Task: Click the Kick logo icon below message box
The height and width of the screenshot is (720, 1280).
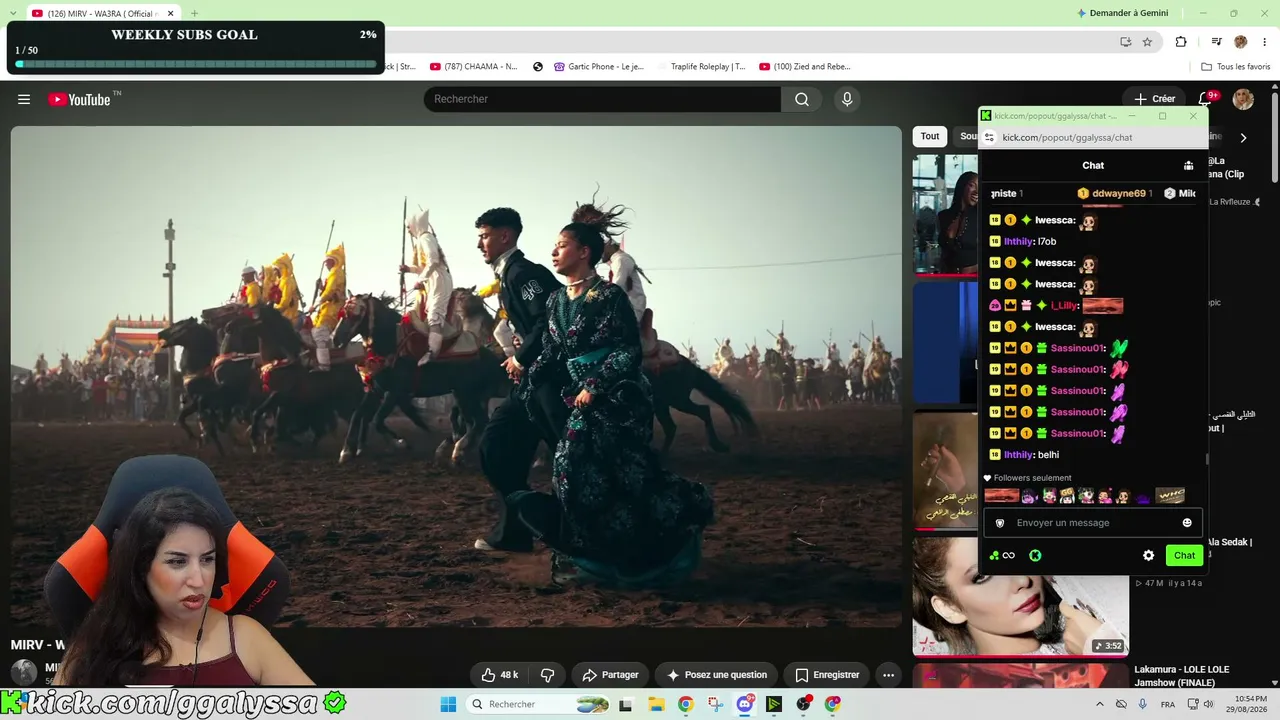Action: pyautogui.click(x=1035, y=555)
